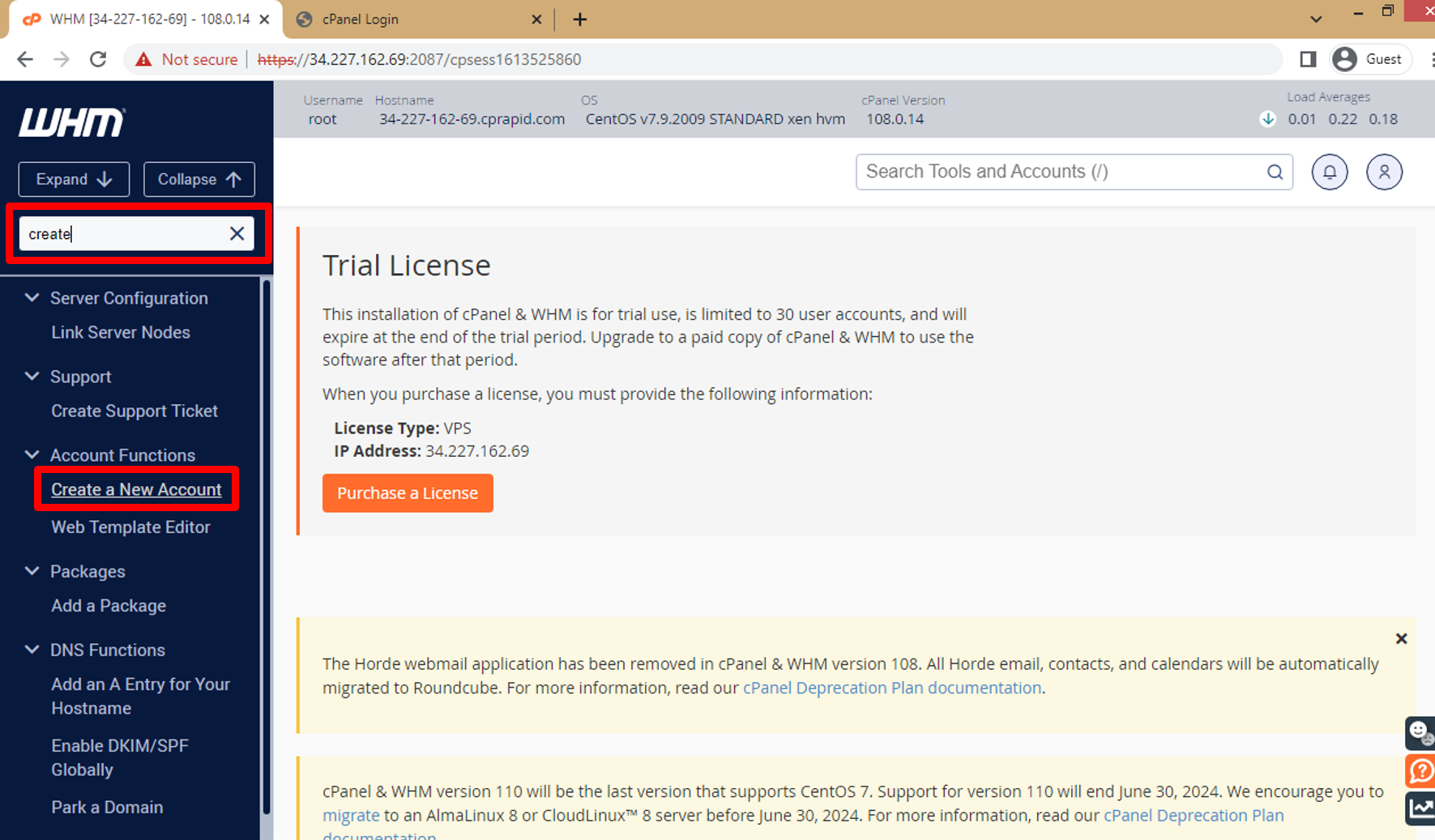Click the WHM logo in sidebar
Viewport: 1435px width, 840px height.
tap(72, 122)
